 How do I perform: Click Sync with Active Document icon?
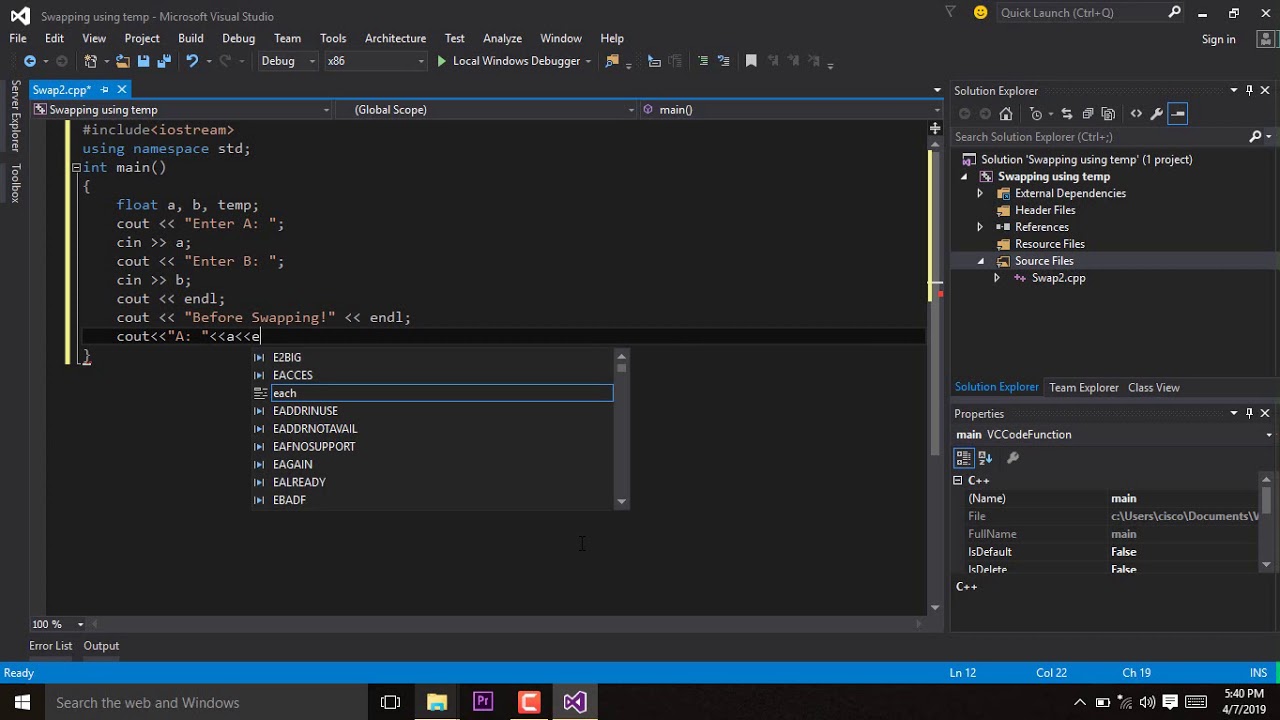coord(1067,114)
